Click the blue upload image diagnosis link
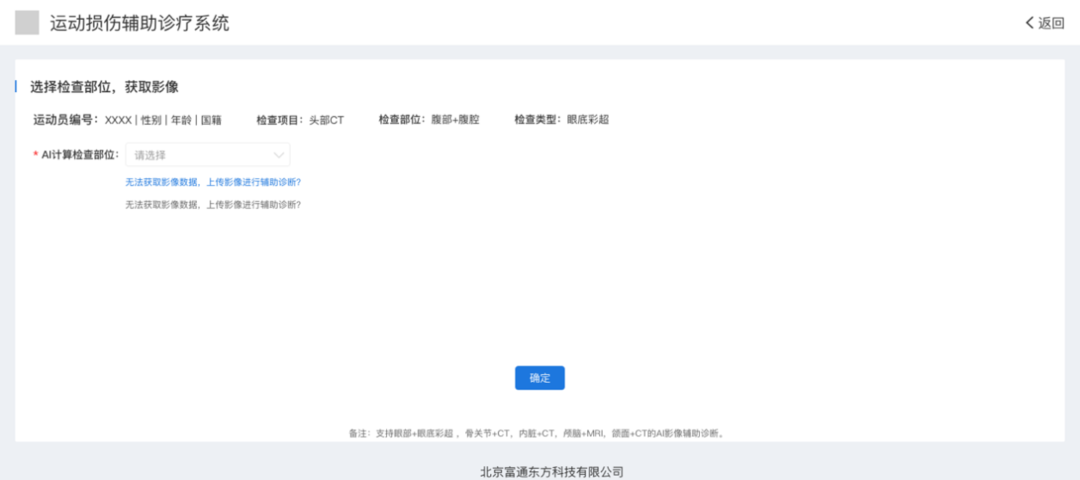The image size is (1080, 480). pos(212,183)
